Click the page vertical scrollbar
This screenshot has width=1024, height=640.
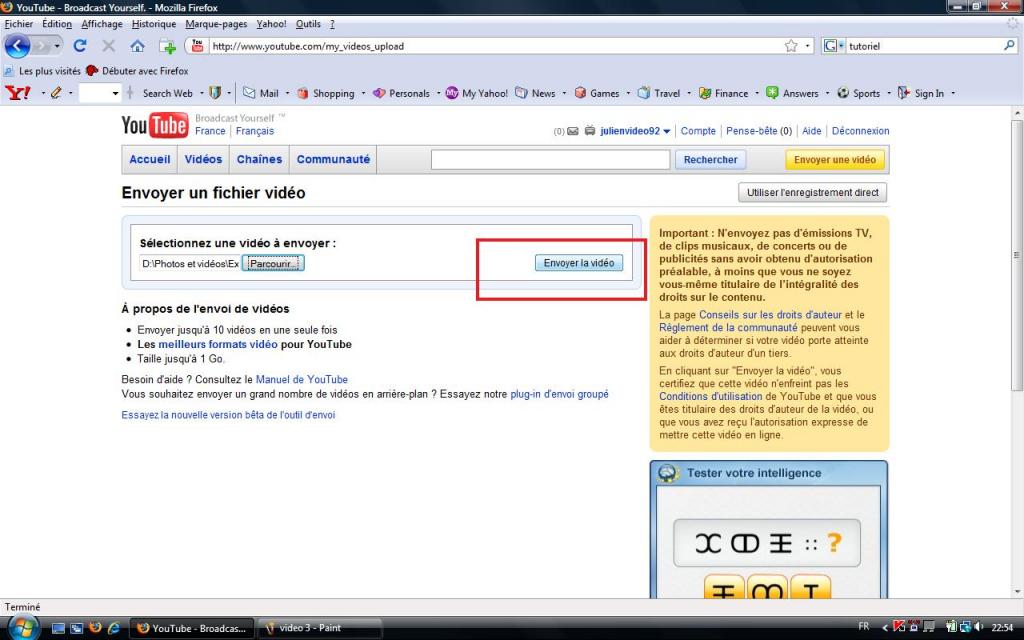coord(1017,255)
